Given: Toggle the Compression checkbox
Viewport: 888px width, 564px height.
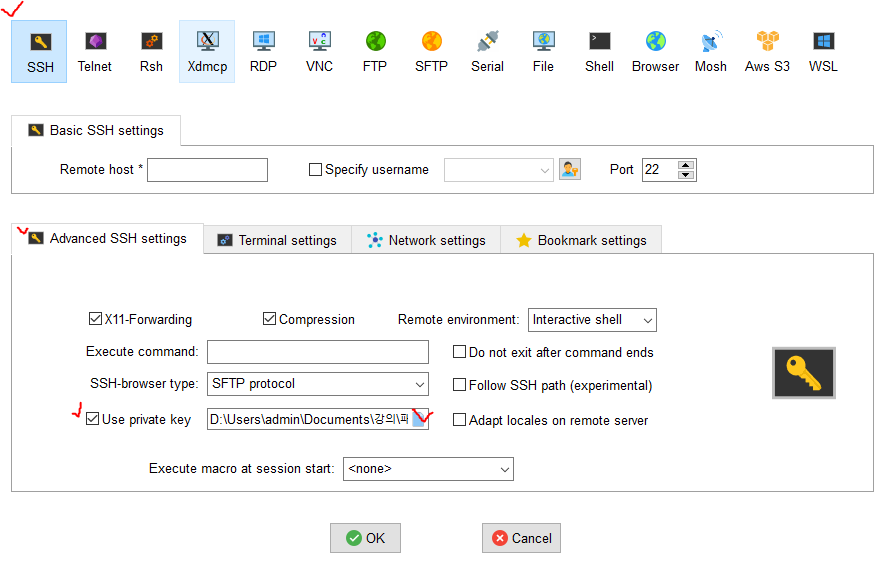Looking at the screenshot, I should pos(270,319).
